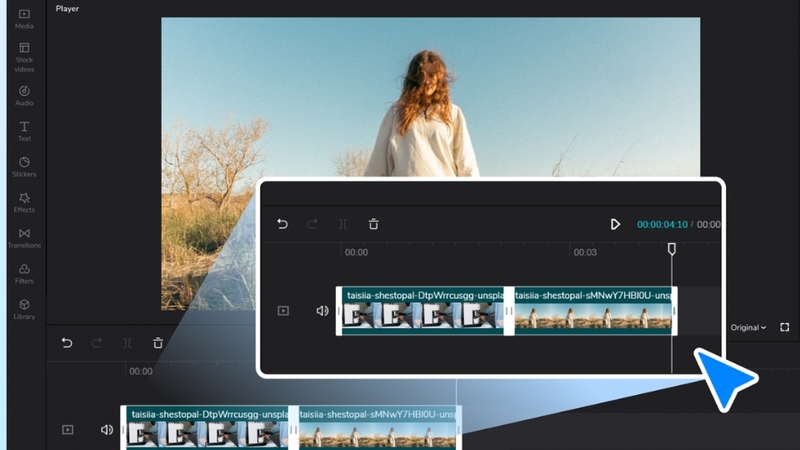The image size is (800, 450).
Task: Open the Filters panel
Action: pos(24,274)
